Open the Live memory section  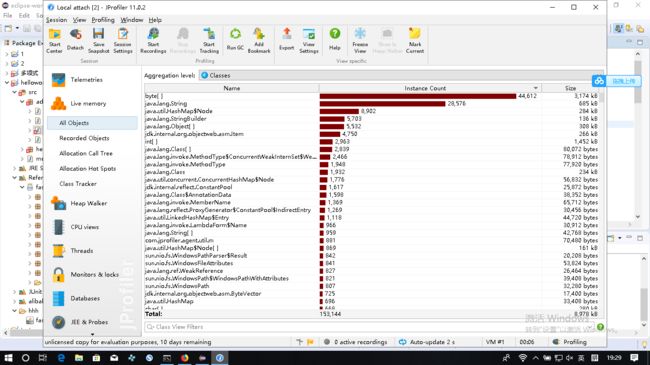pyautogui.click(x=88, y=103)
